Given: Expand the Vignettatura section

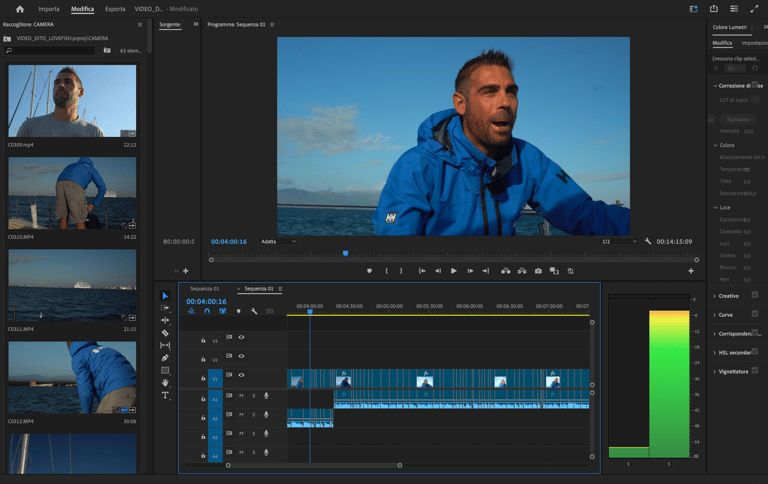Looking at the screenshot, I should [715, 372].
